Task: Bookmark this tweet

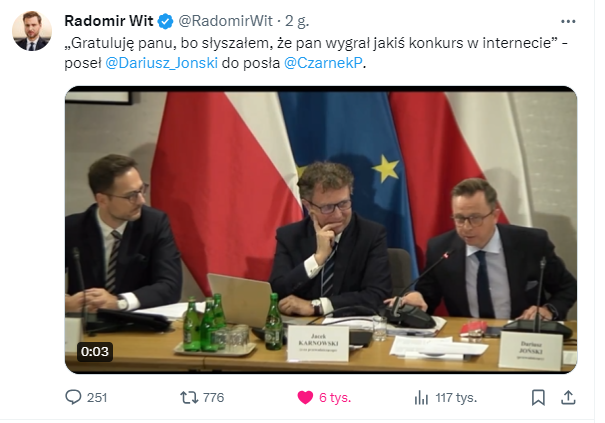Action: point(538,397)
